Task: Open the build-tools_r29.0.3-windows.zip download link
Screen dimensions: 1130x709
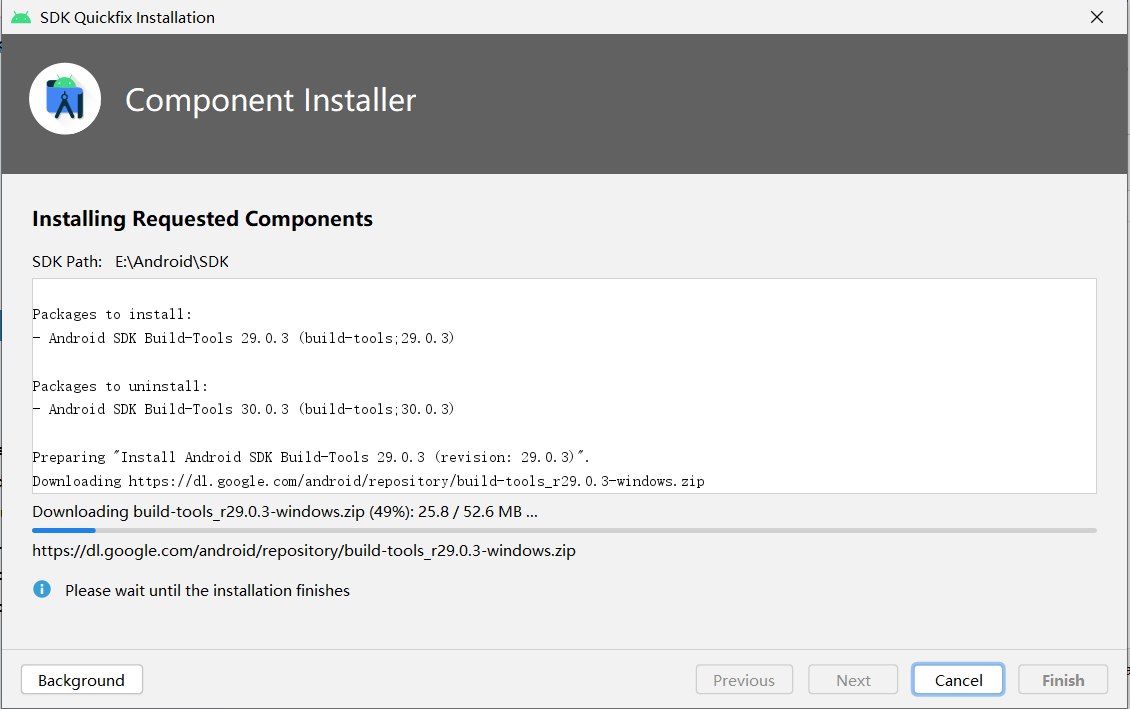Action: (x=303, y=550)
